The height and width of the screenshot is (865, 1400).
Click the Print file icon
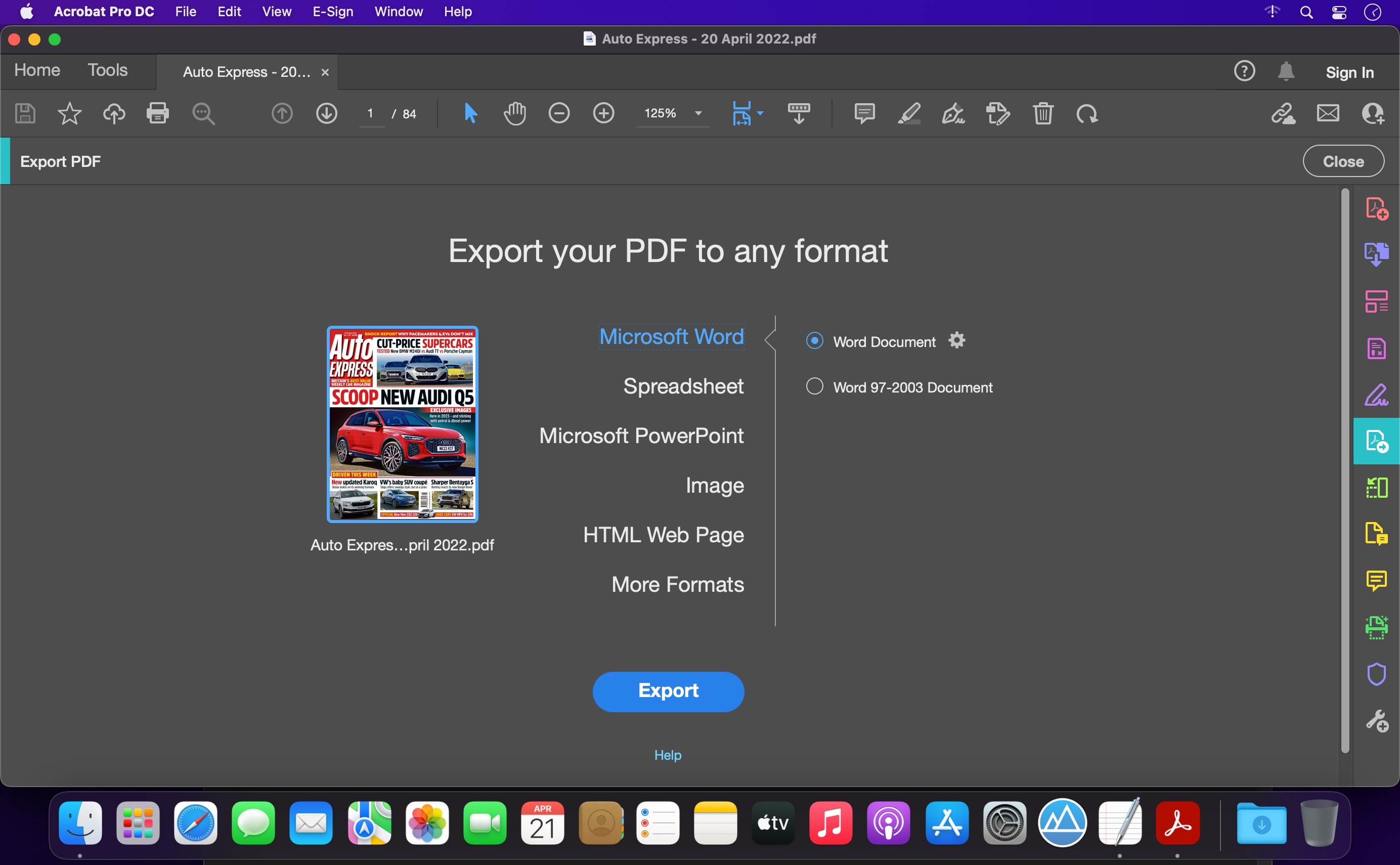(157, 113)
